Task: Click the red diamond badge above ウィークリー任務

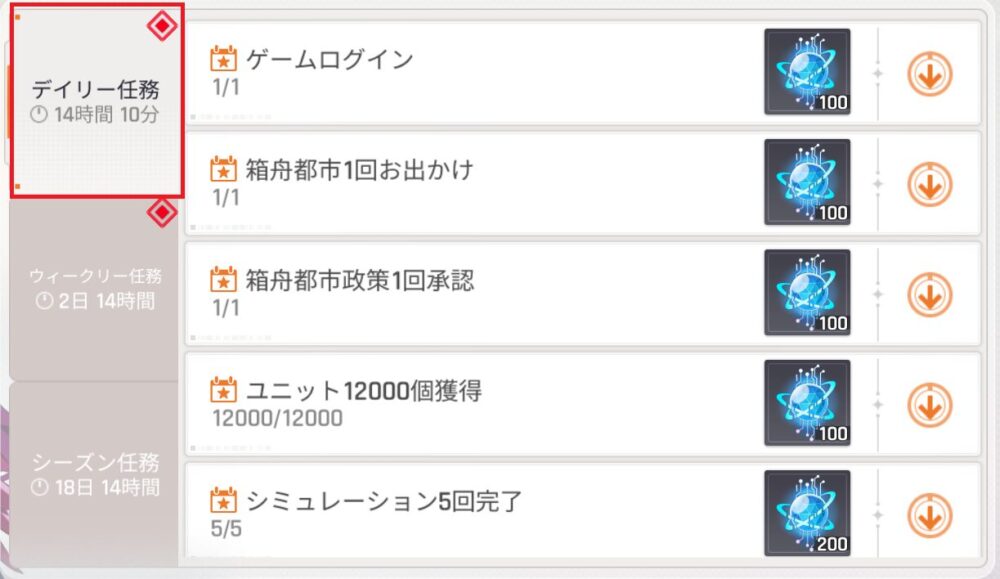Action: tap(162, 212)
